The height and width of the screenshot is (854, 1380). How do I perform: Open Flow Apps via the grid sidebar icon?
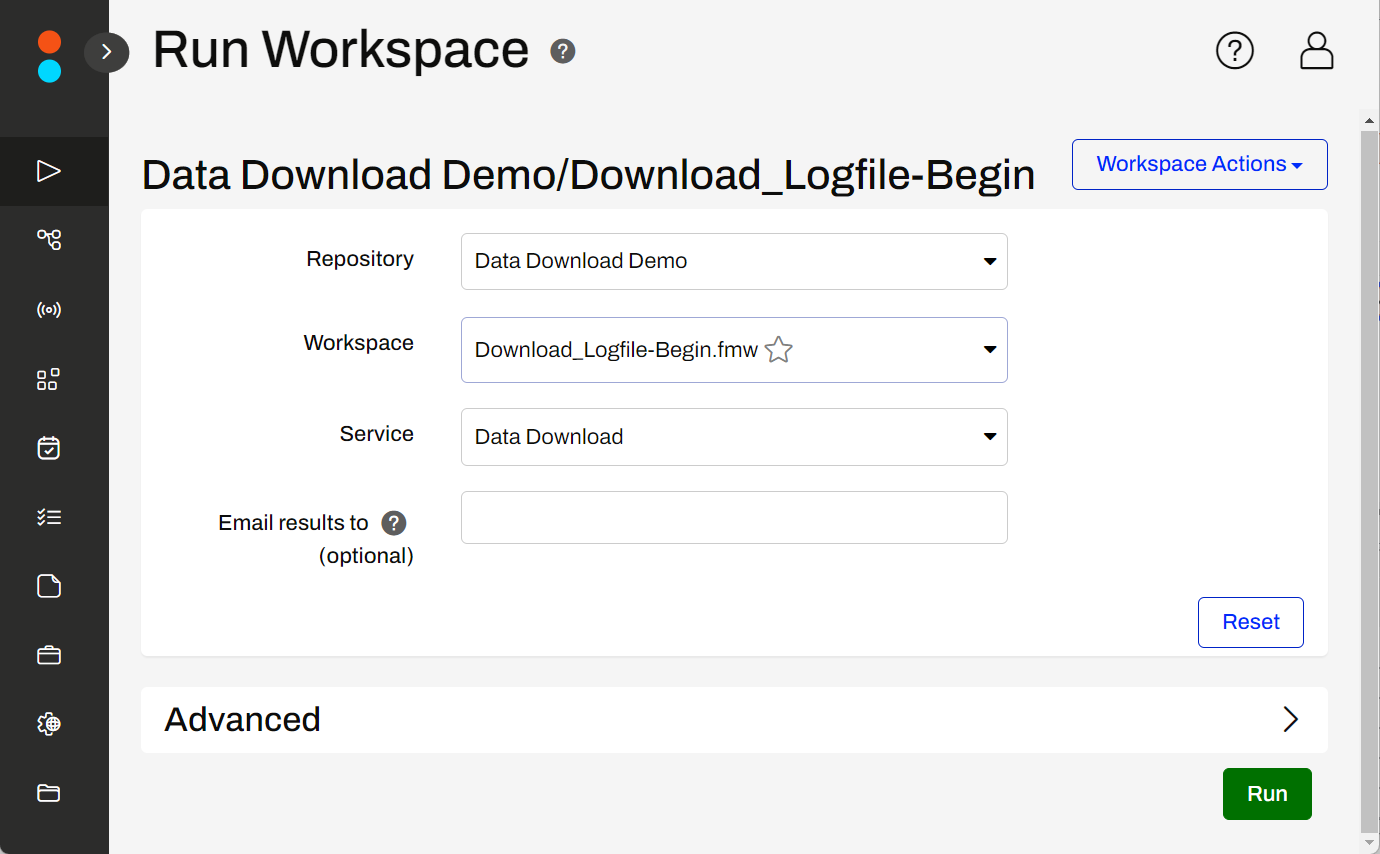click(49, 379)
